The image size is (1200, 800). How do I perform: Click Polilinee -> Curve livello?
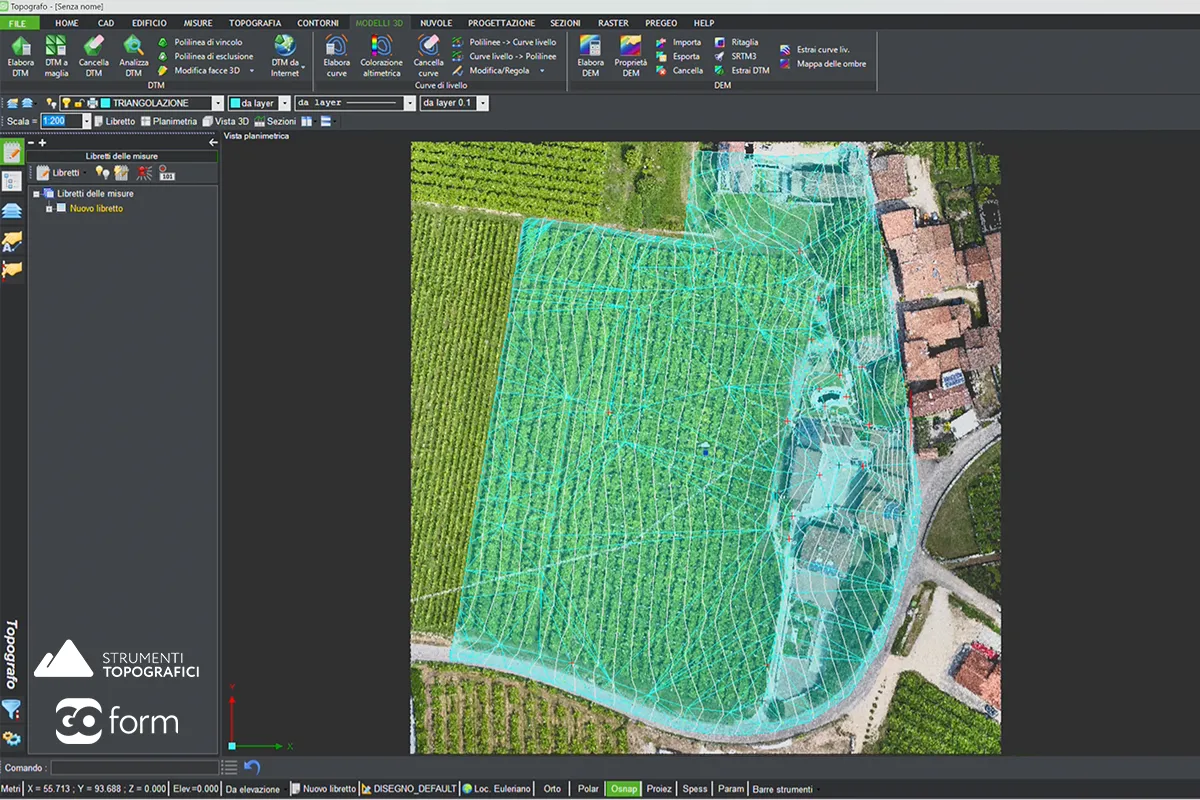point(504,43)
